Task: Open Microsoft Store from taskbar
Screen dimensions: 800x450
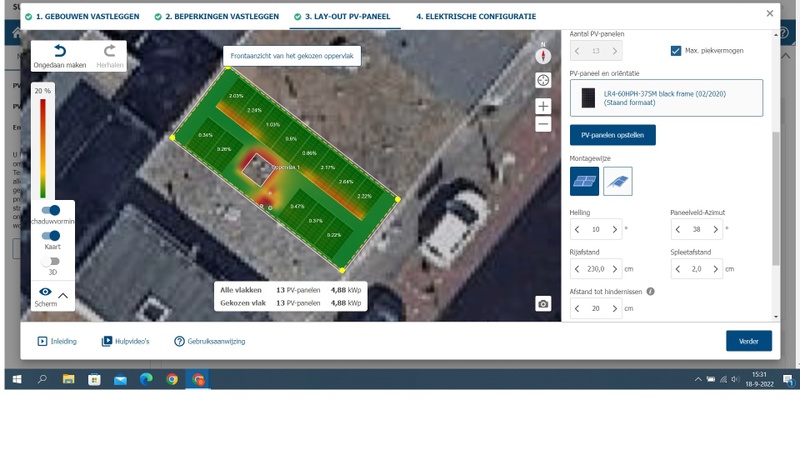Action: tap(94, 379)
